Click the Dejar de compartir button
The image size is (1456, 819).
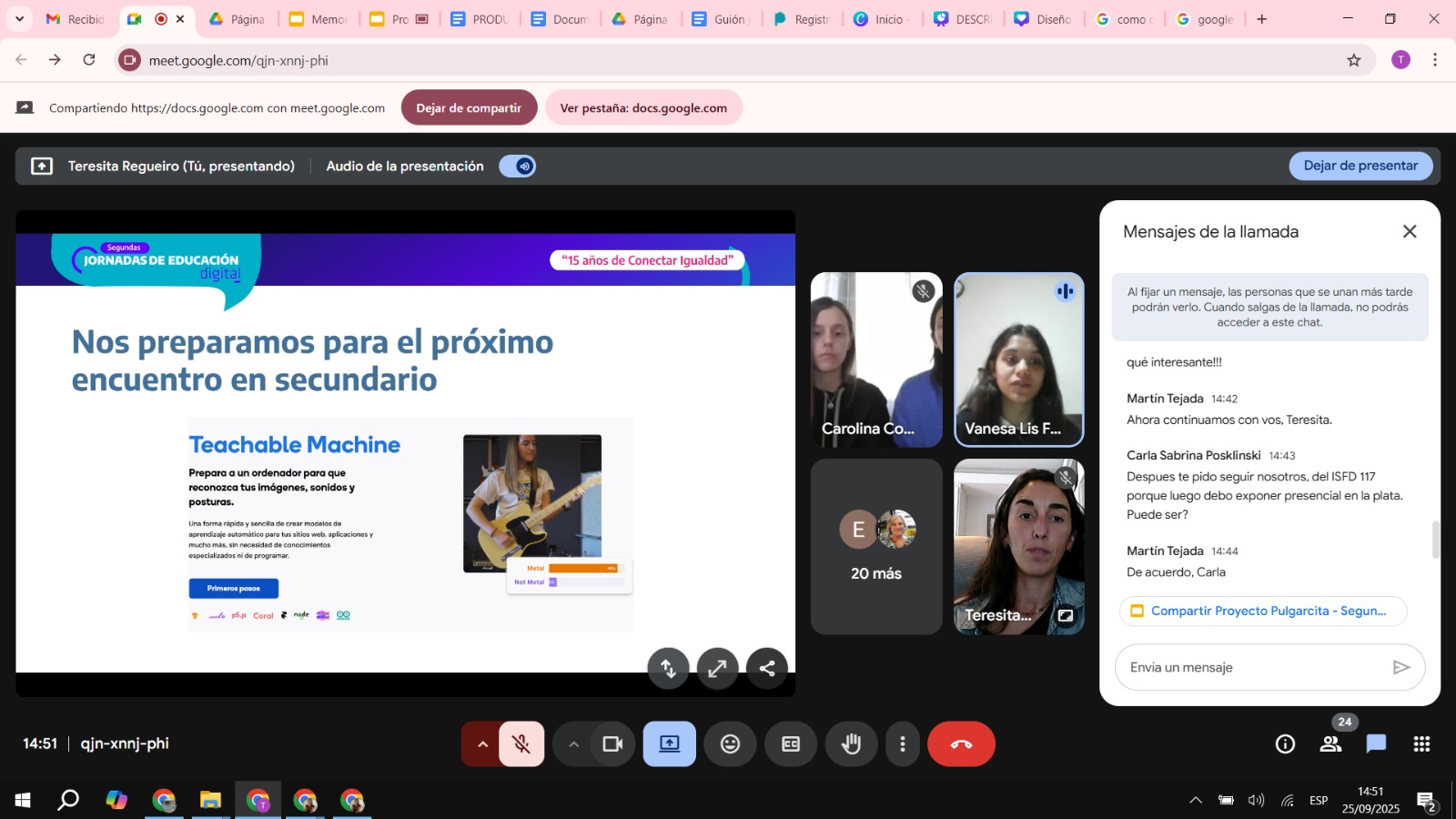[469, 108]
